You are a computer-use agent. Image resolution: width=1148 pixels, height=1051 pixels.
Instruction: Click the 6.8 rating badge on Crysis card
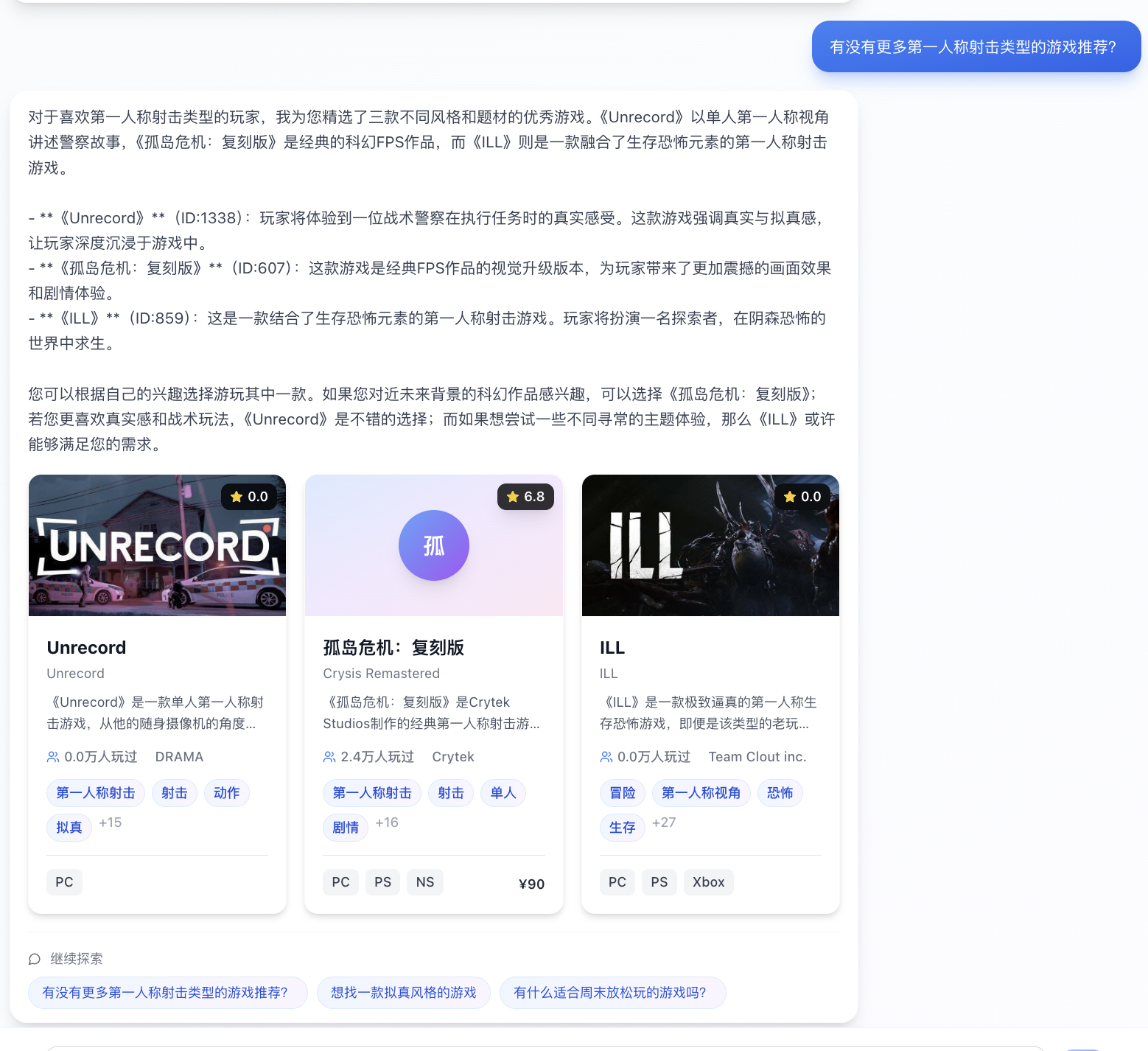tap(525, 496)
